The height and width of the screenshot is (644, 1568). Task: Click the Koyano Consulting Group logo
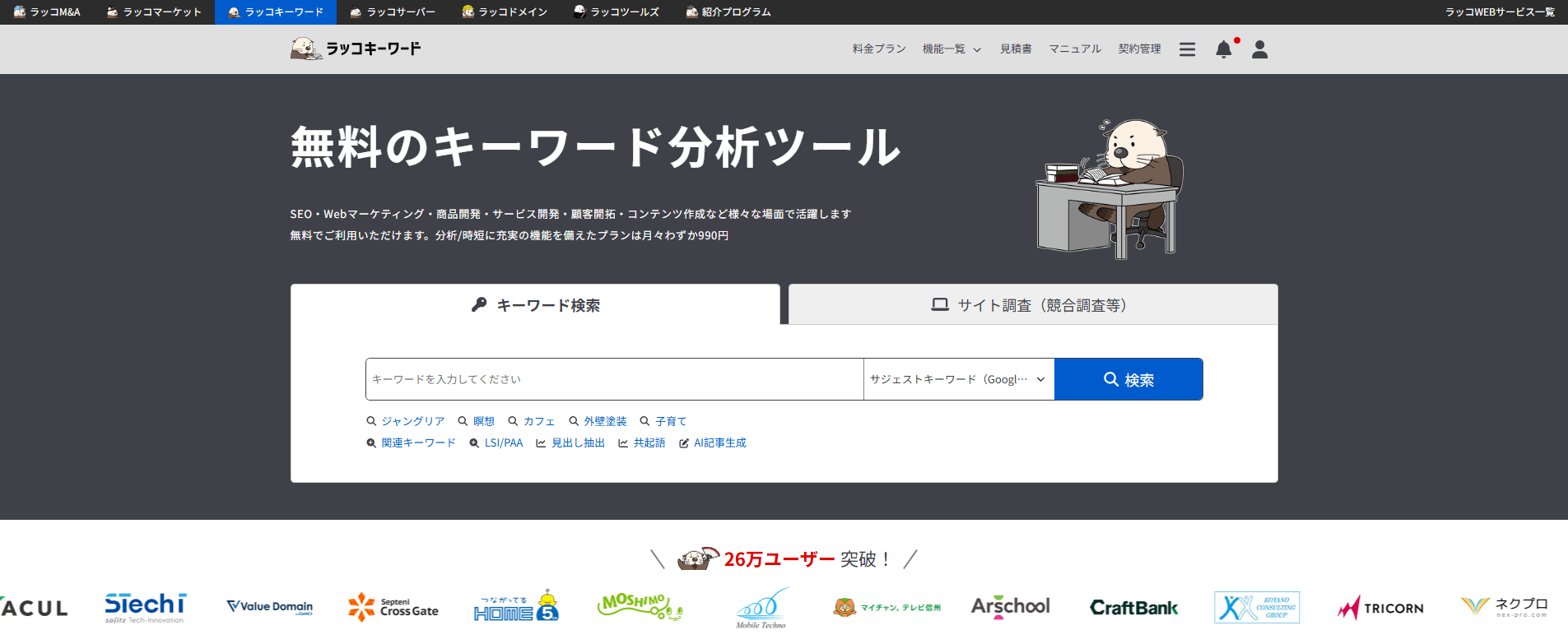1257,608
